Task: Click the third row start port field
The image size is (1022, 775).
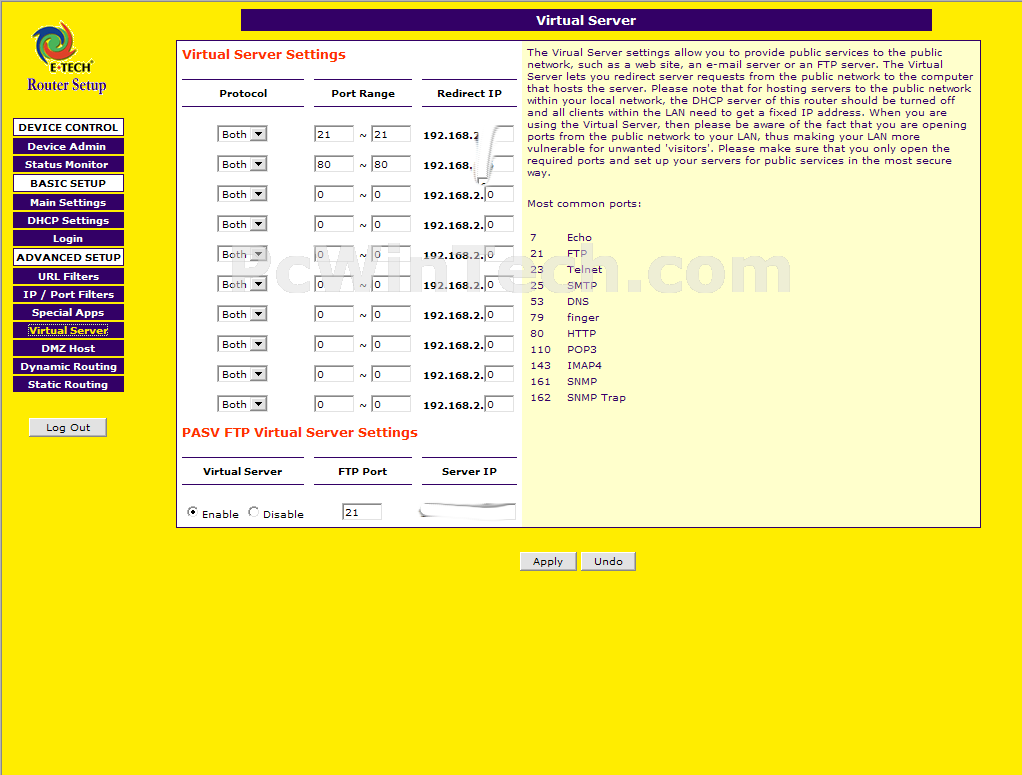Action: (334, 194)
